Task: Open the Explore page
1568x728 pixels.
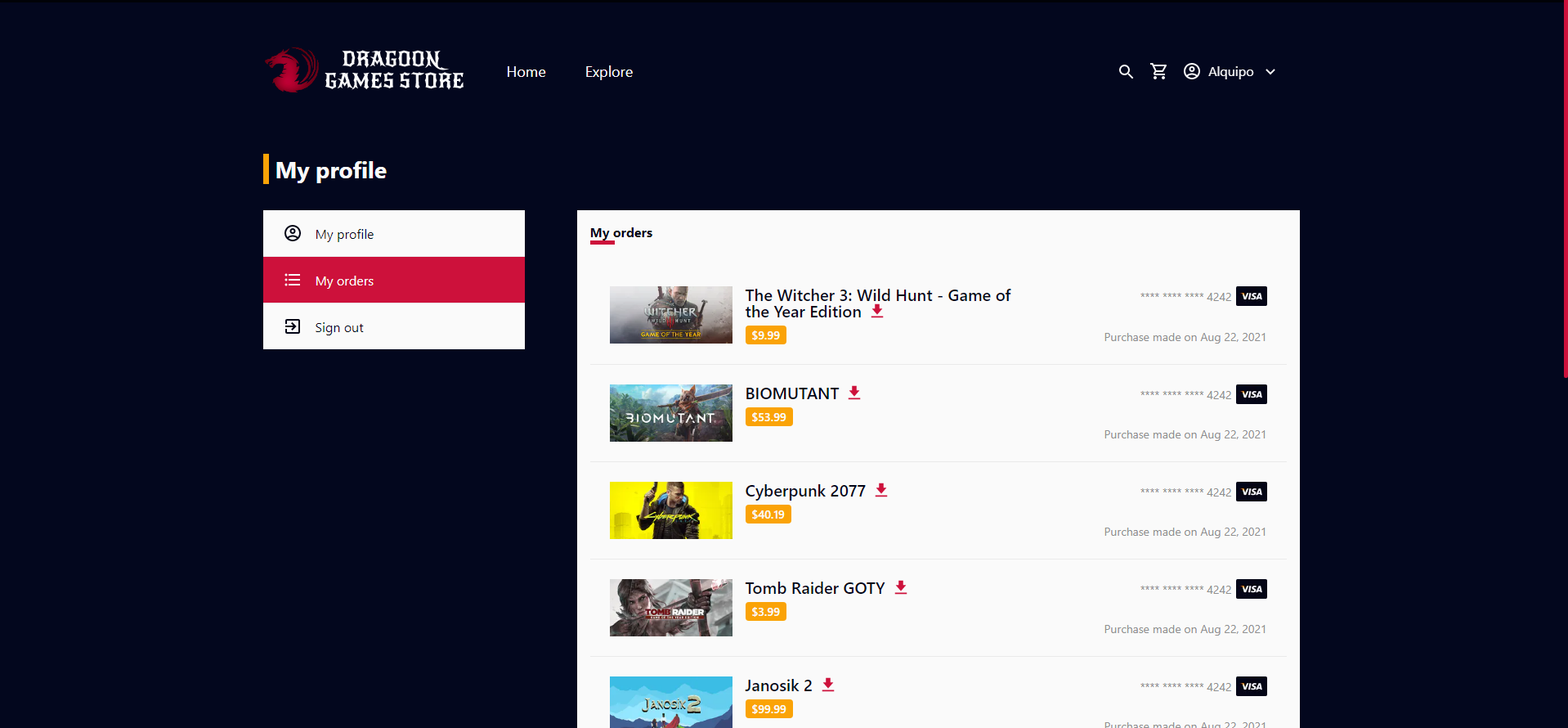Action: click(x=609, y=72)
